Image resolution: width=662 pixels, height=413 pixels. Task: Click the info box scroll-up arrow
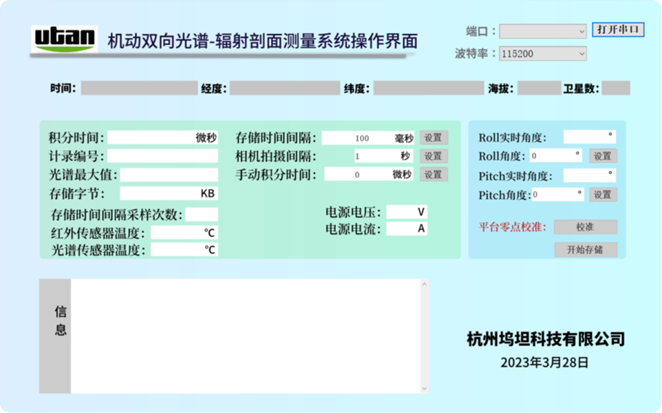coord(424,285)
